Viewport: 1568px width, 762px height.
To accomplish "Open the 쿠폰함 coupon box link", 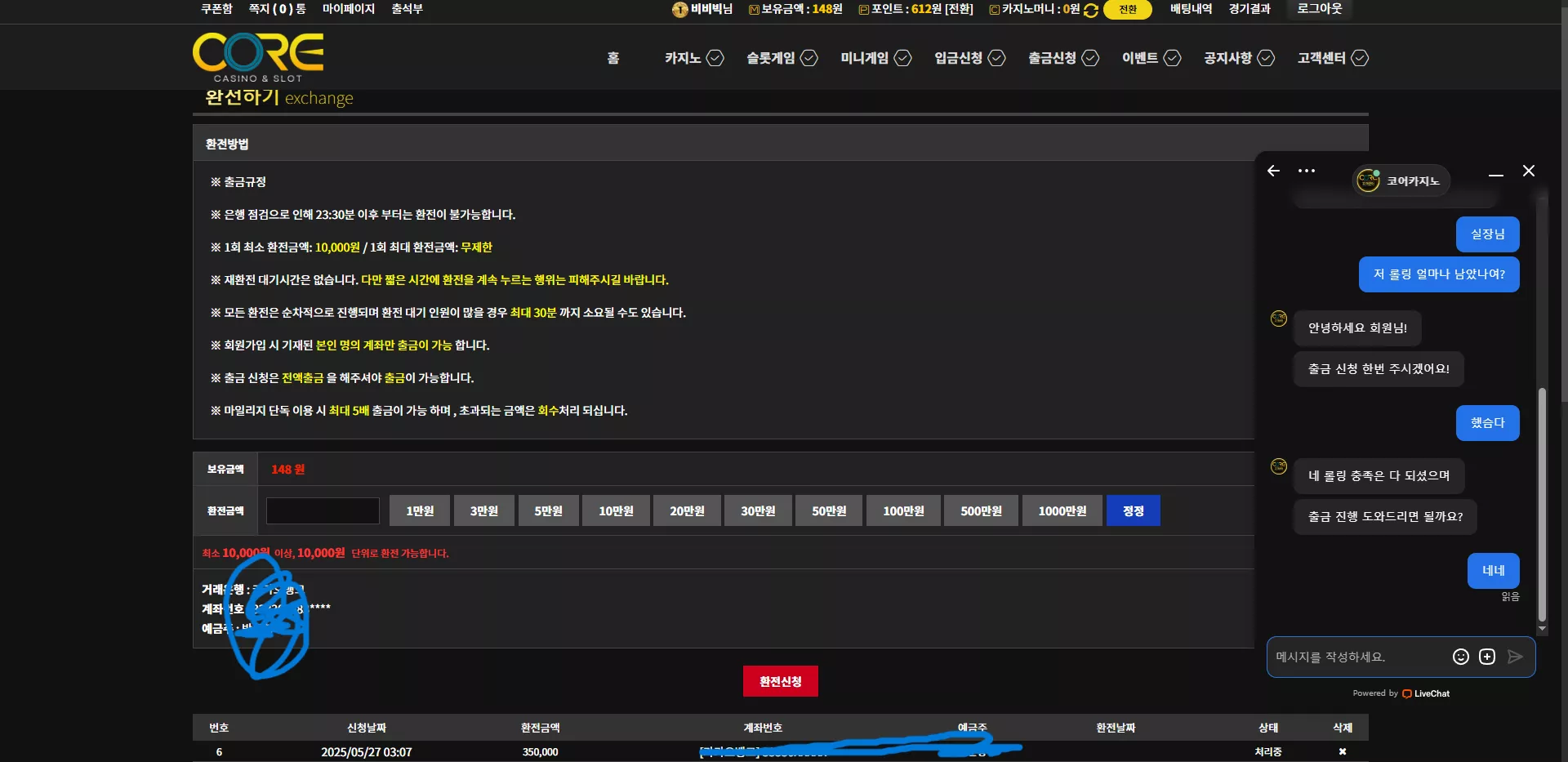I will [x=216, y=9].
